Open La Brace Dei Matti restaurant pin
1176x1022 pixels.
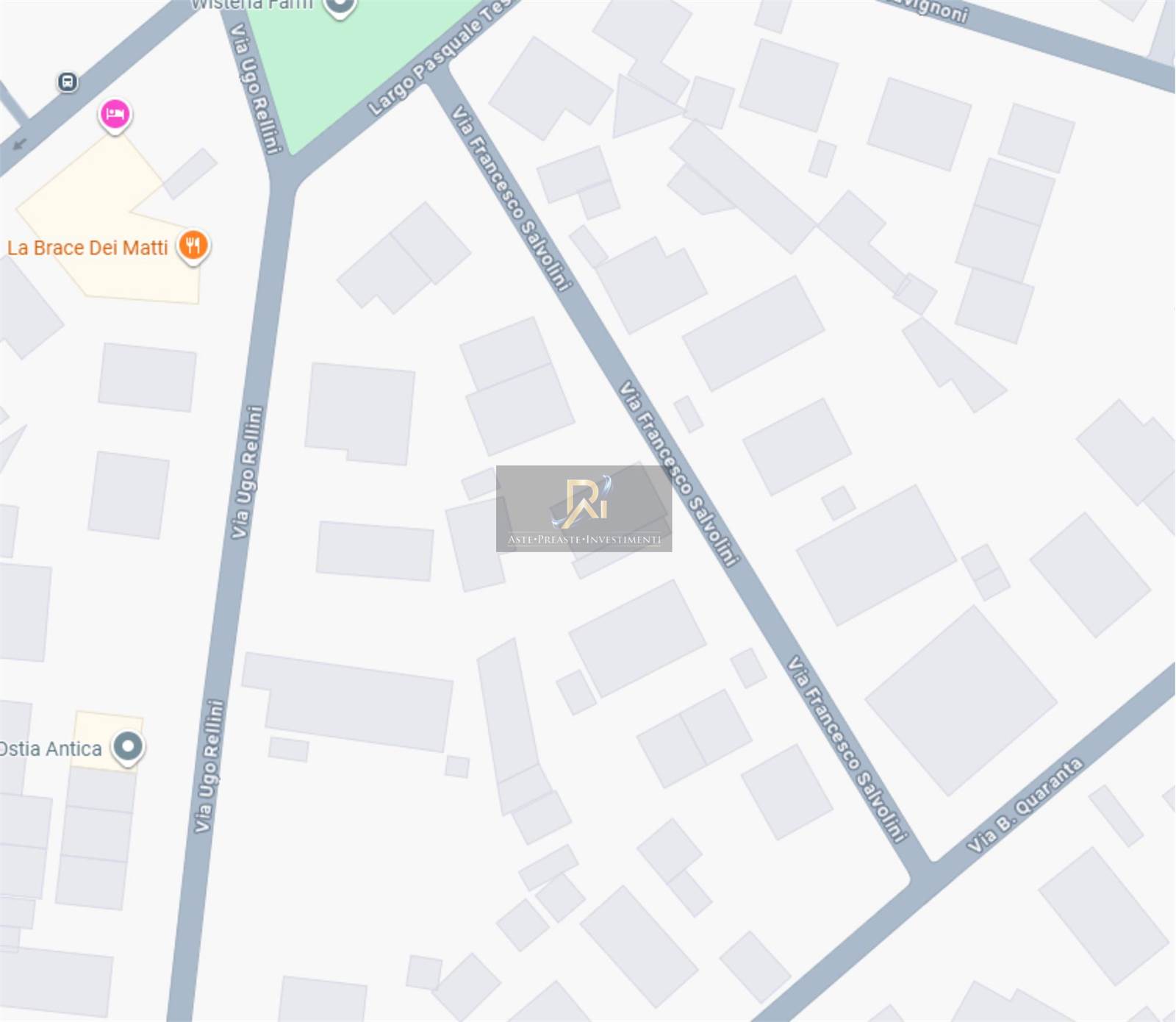(x=193, y=246)
